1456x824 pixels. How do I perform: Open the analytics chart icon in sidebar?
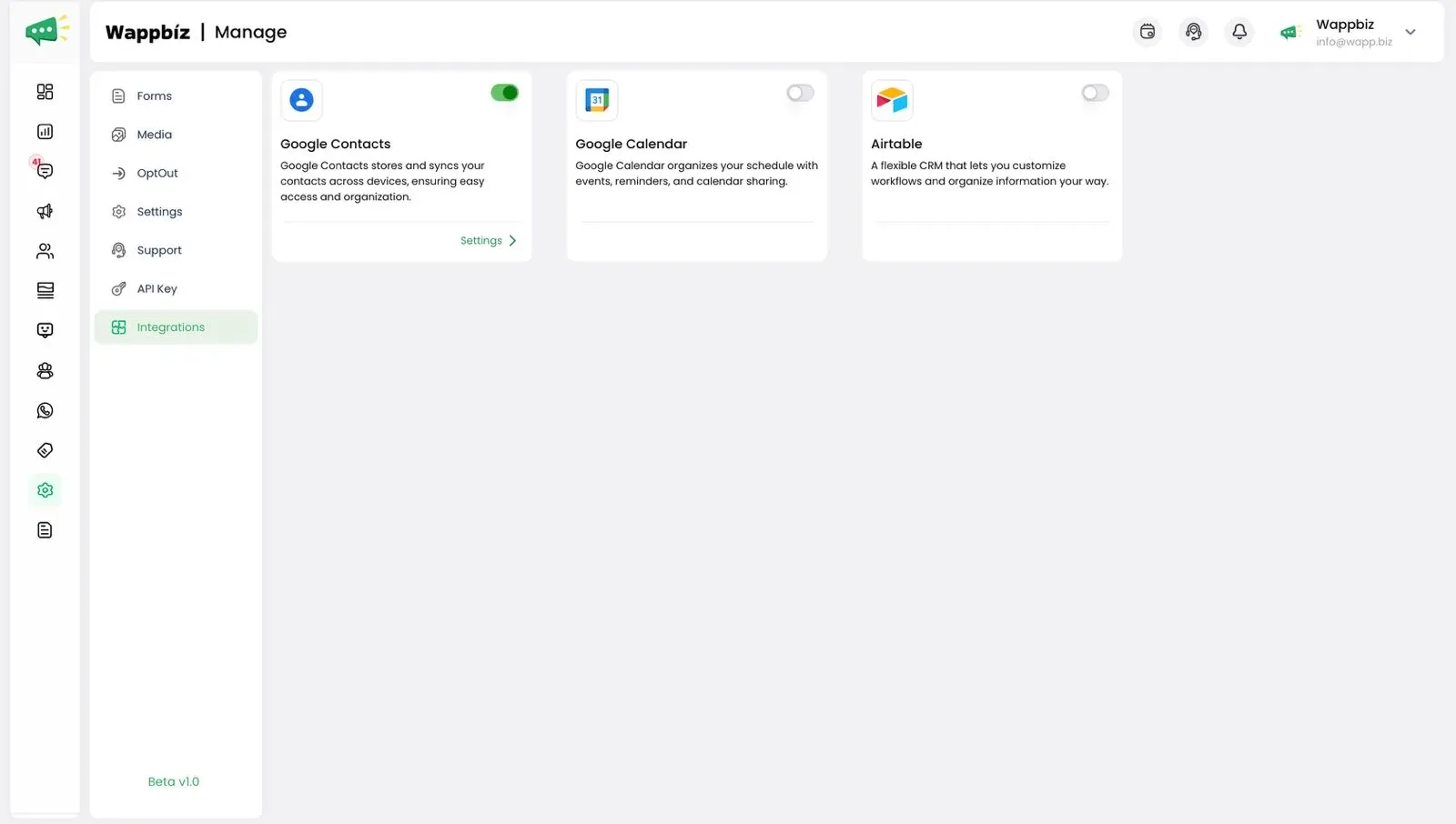point(45,132)
